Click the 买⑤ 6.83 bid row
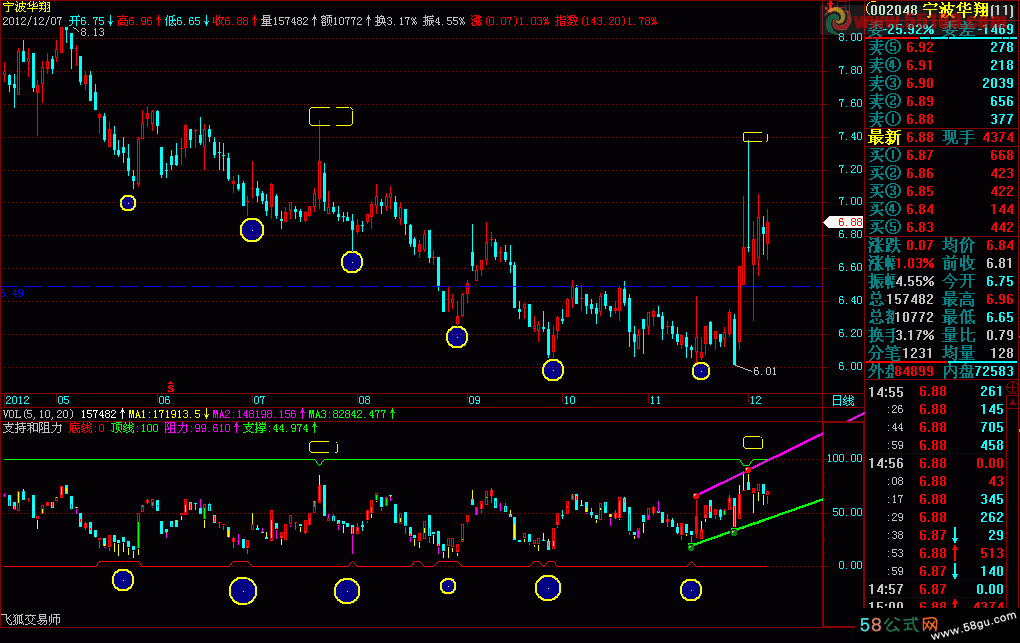 [941, 227]
